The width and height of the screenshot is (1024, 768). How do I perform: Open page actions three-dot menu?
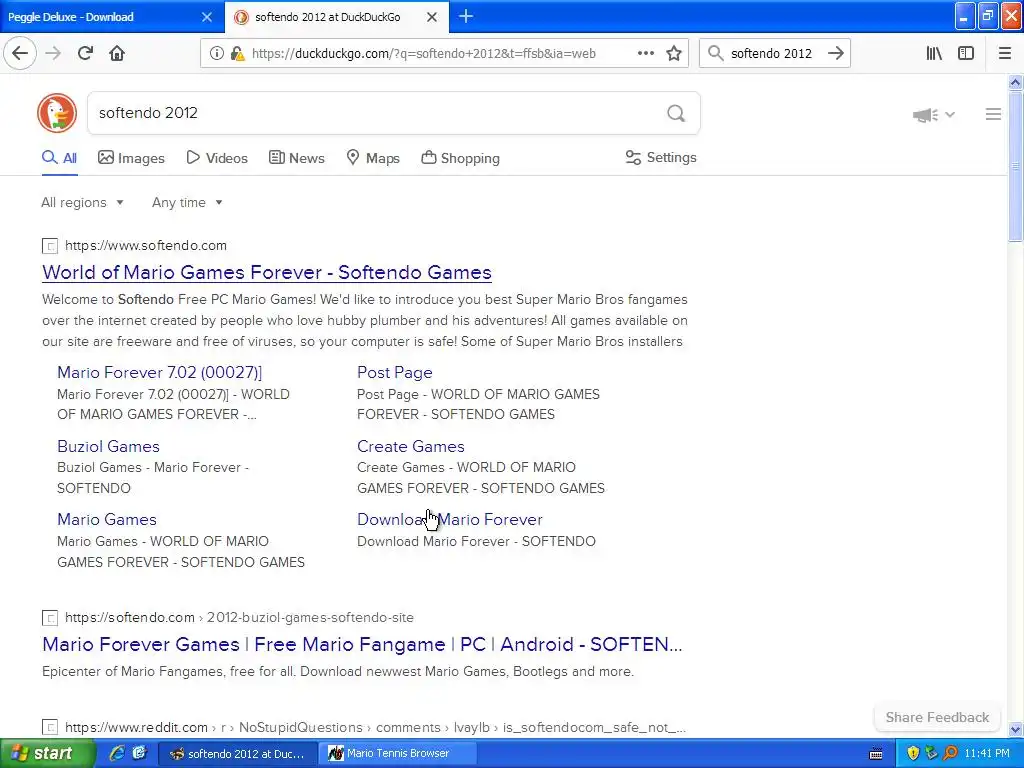645,53
